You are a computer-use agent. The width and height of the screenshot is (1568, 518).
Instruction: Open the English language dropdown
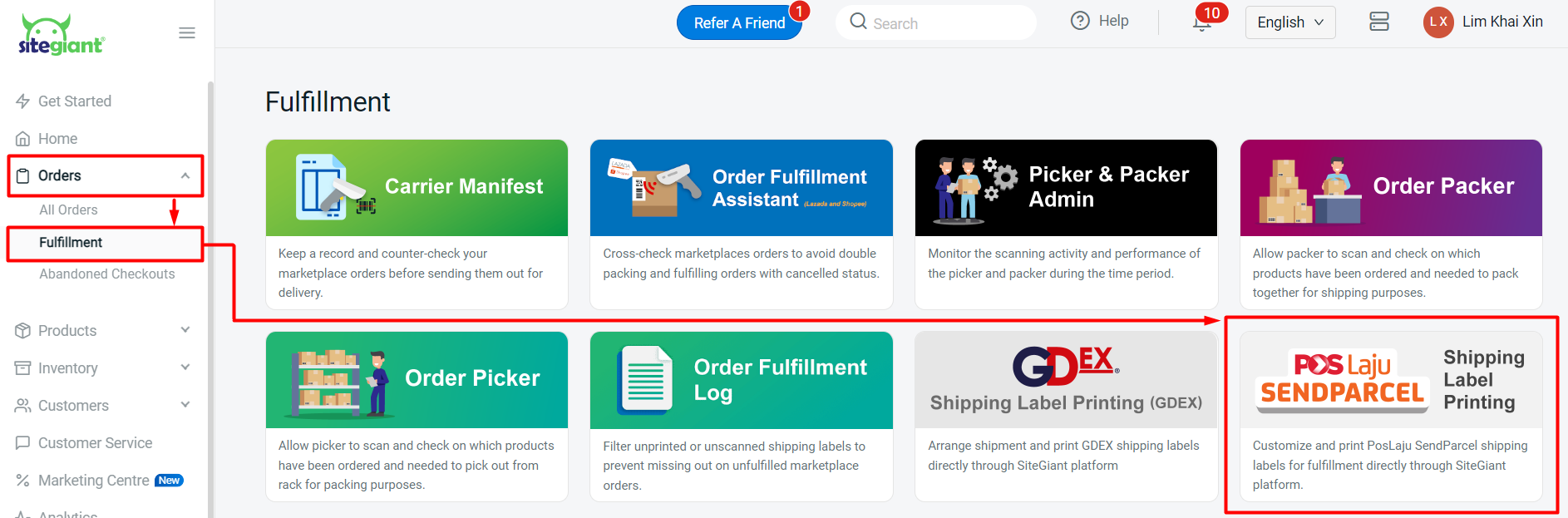coord(1289,22)
